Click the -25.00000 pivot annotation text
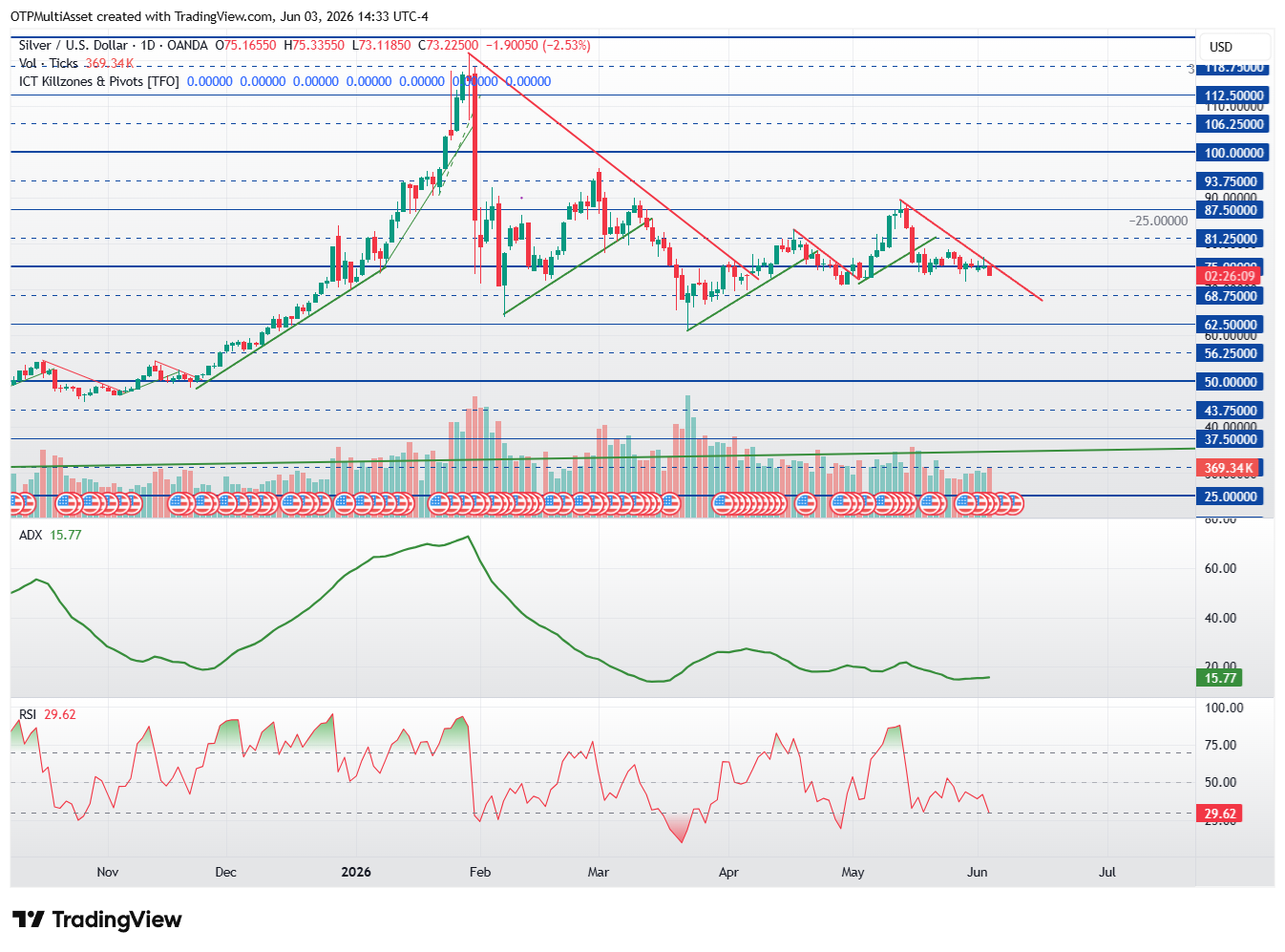This screenshot has width=1285, height=952. (x=1158, y=221)
